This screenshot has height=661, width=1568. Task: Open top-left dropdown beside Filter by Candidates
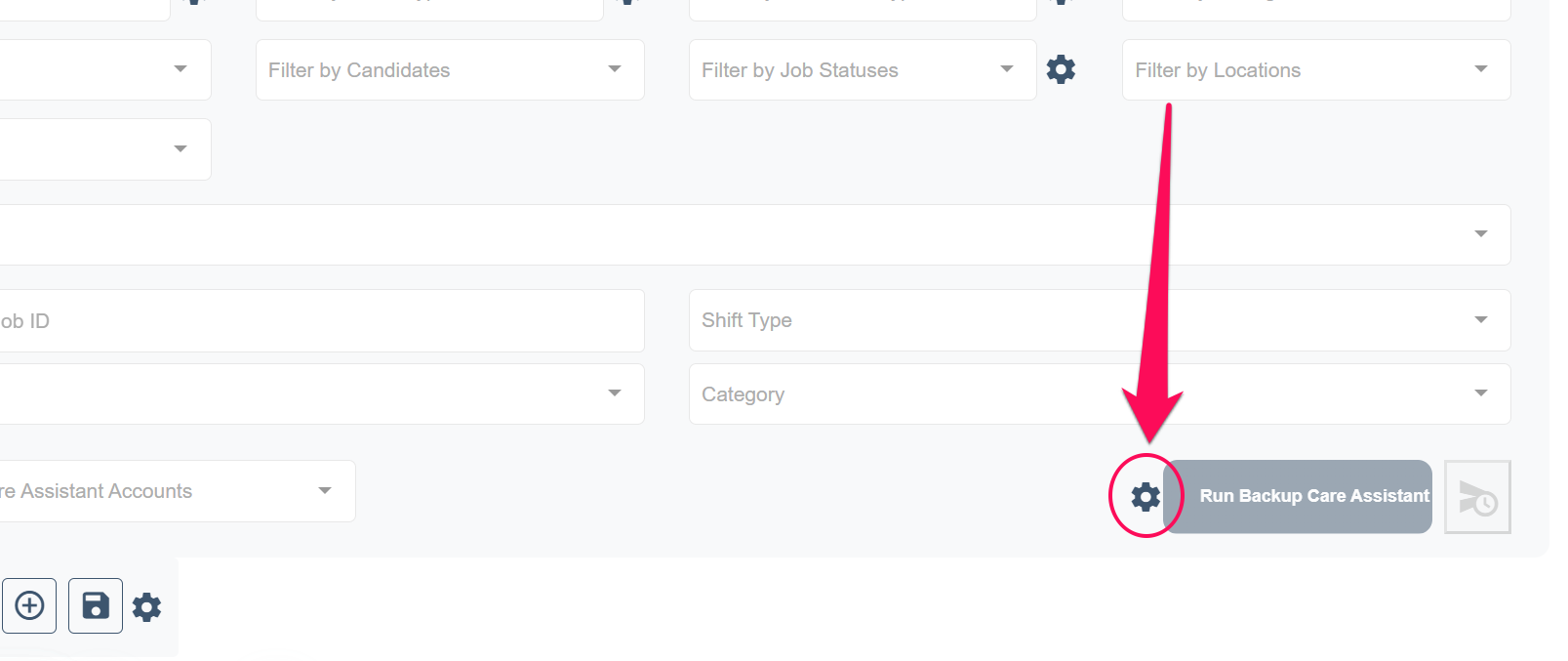(x=105, y=69)
